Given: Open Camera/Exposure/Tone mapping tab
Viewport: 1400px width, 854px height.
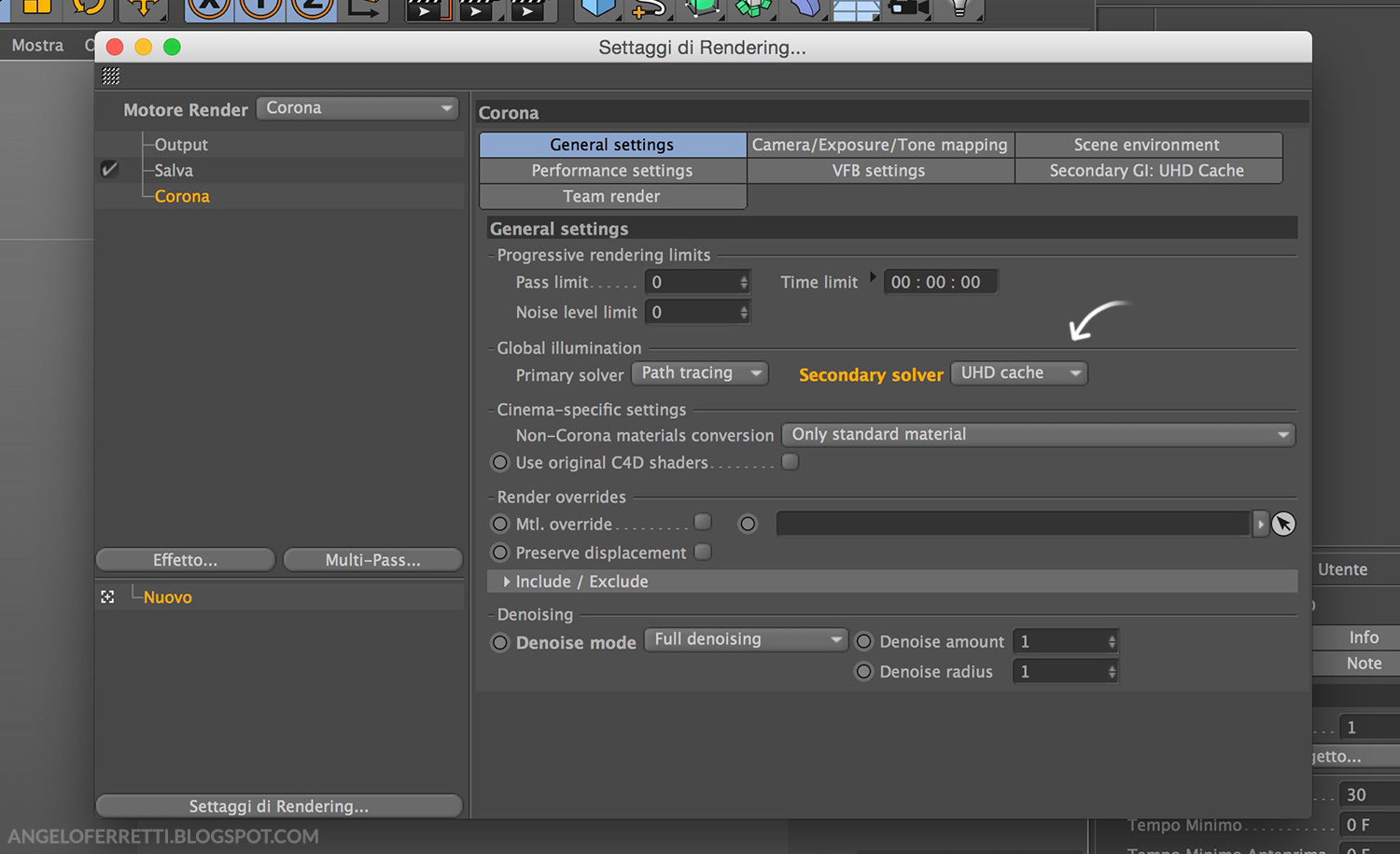Looking at the screenshot, I should (x=880, y=145).
